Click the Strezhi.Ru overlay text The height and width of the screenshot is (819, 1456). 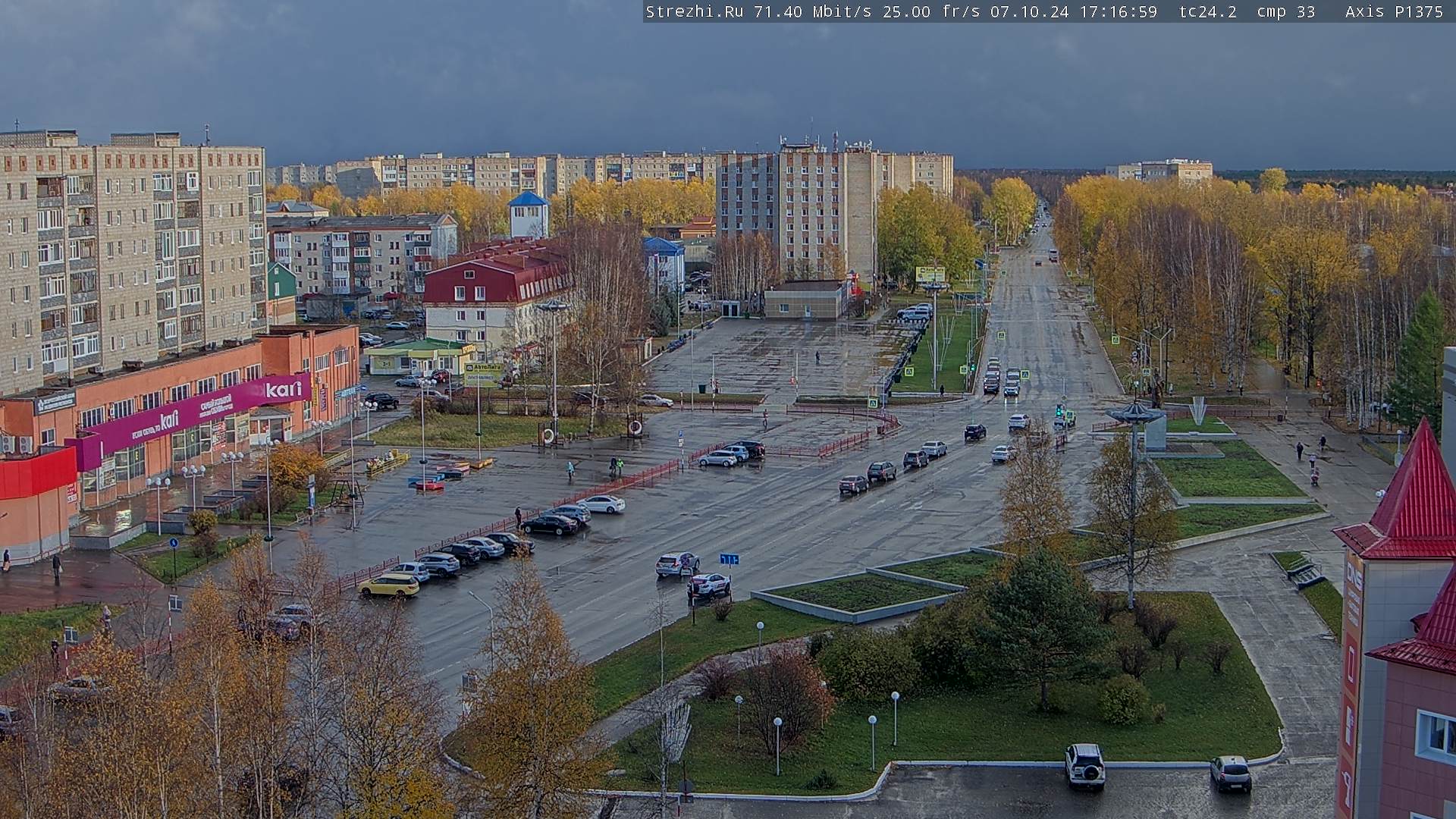pyautogui.click(x=694, y=11)
